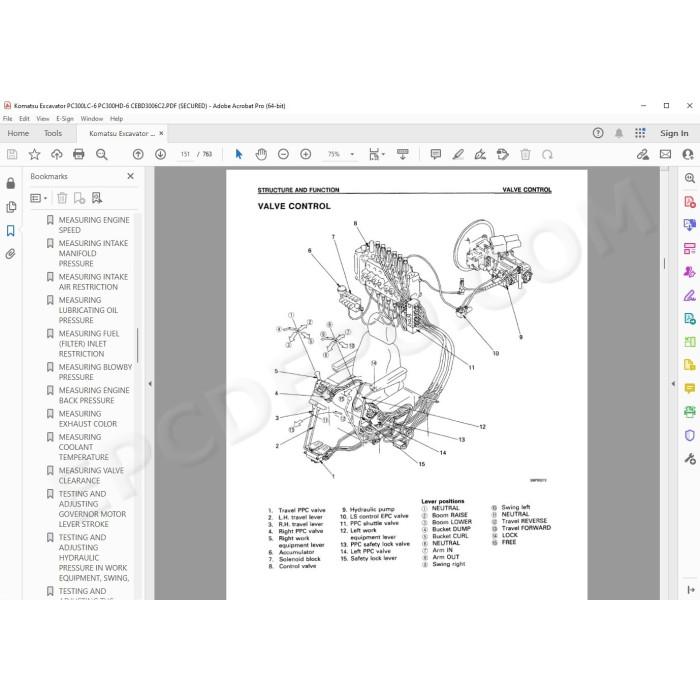Click the Save file toolbar icon
Image resolution: width=700 pixels, height=700 pixels.
[12, 154]
